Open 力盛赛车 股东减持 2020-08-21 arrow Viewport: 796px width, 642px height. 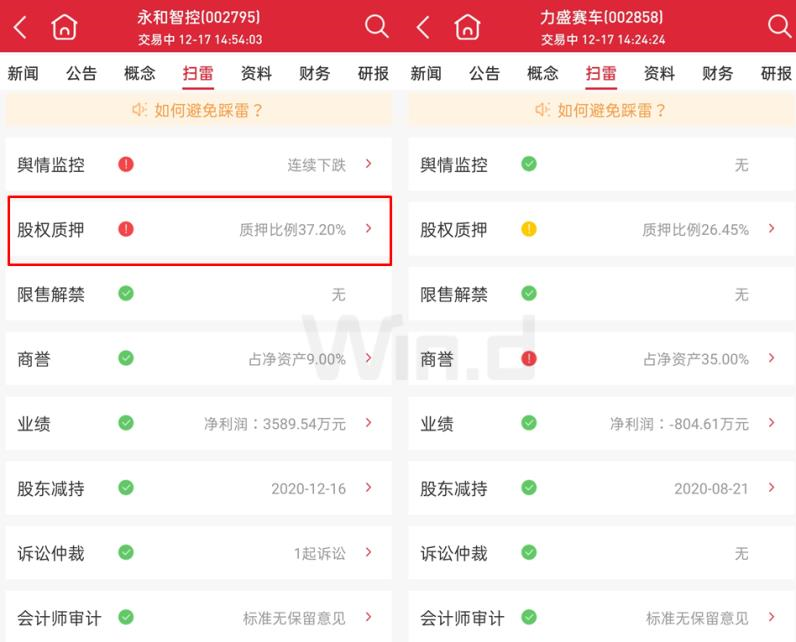click(772, 487)
